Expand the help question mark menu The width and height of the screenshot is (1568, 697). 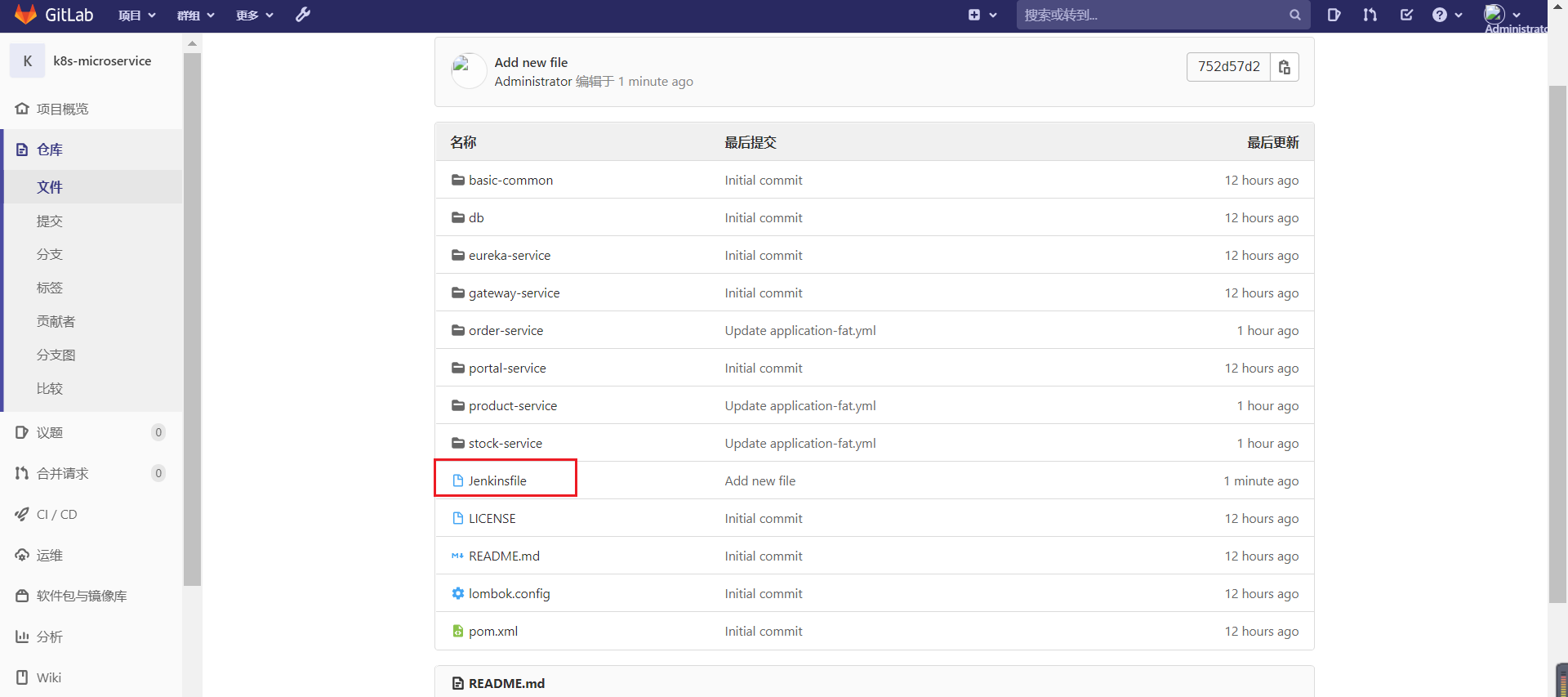[x=1446, y=15]
